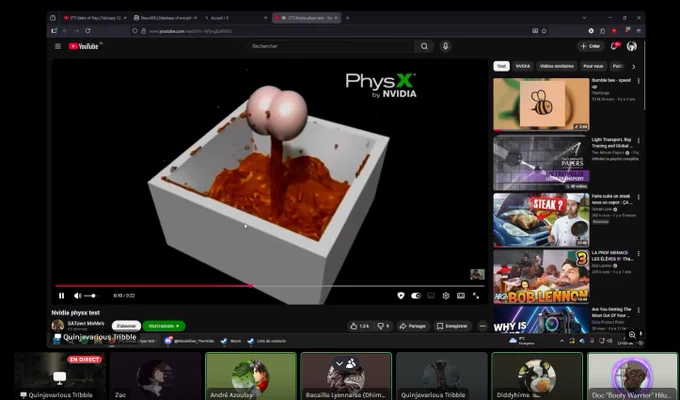Click the S'abonner subscribe button
Image resolution: width=680 pixels, height=400 pixels.
tap(126, 326)
